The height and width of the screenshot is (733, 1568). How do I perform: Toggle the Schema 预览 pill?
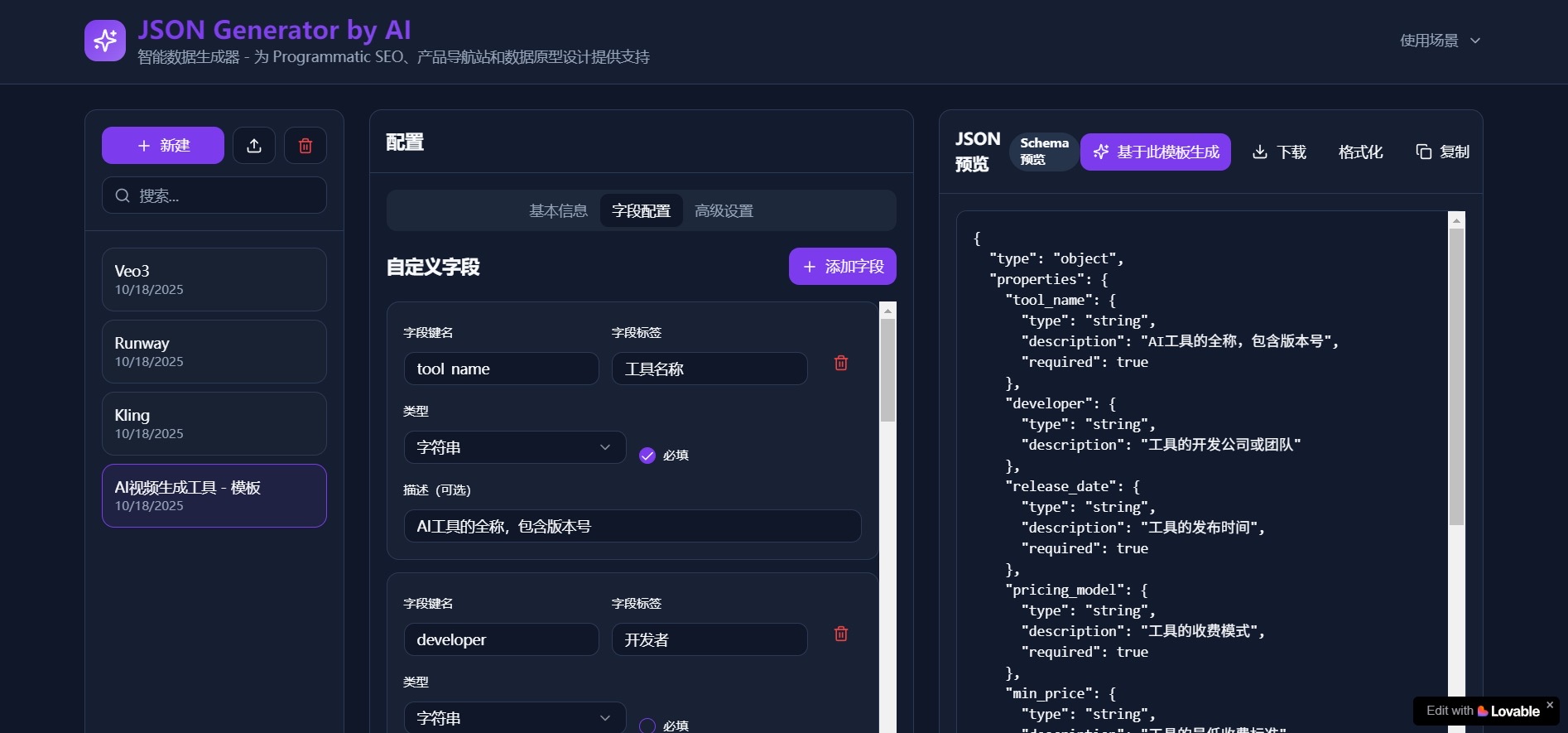coord(1044,152)
